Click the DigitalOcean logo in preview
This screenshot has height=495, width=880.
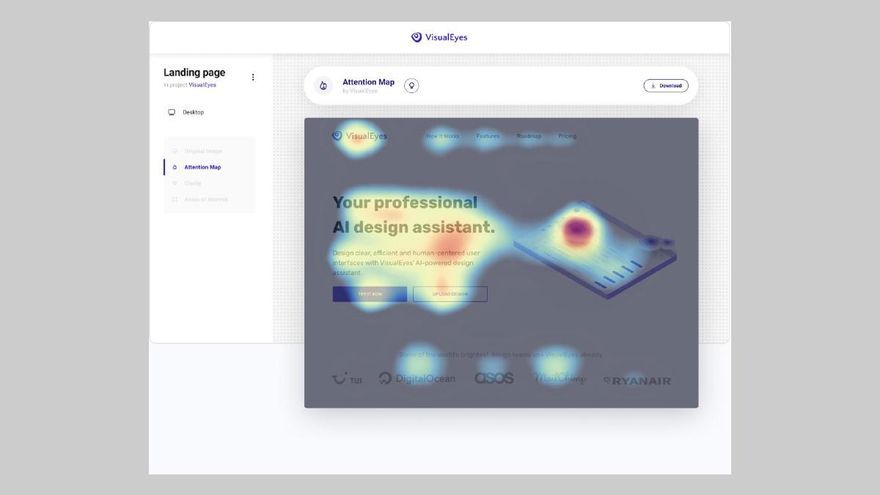[x=417, y=379]
